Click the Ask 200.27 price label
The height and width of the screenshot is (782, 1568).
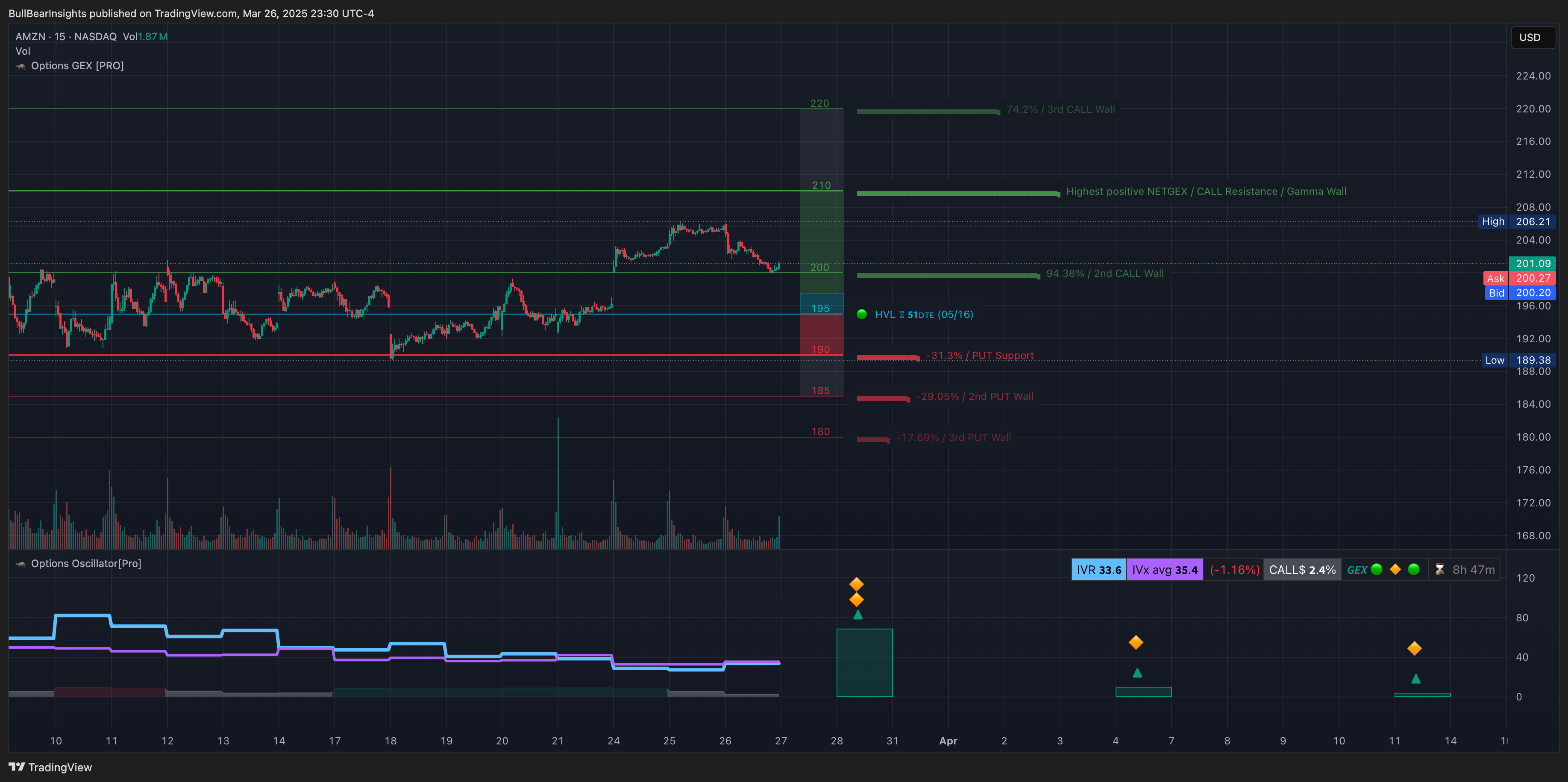[x=1519, y=278]
